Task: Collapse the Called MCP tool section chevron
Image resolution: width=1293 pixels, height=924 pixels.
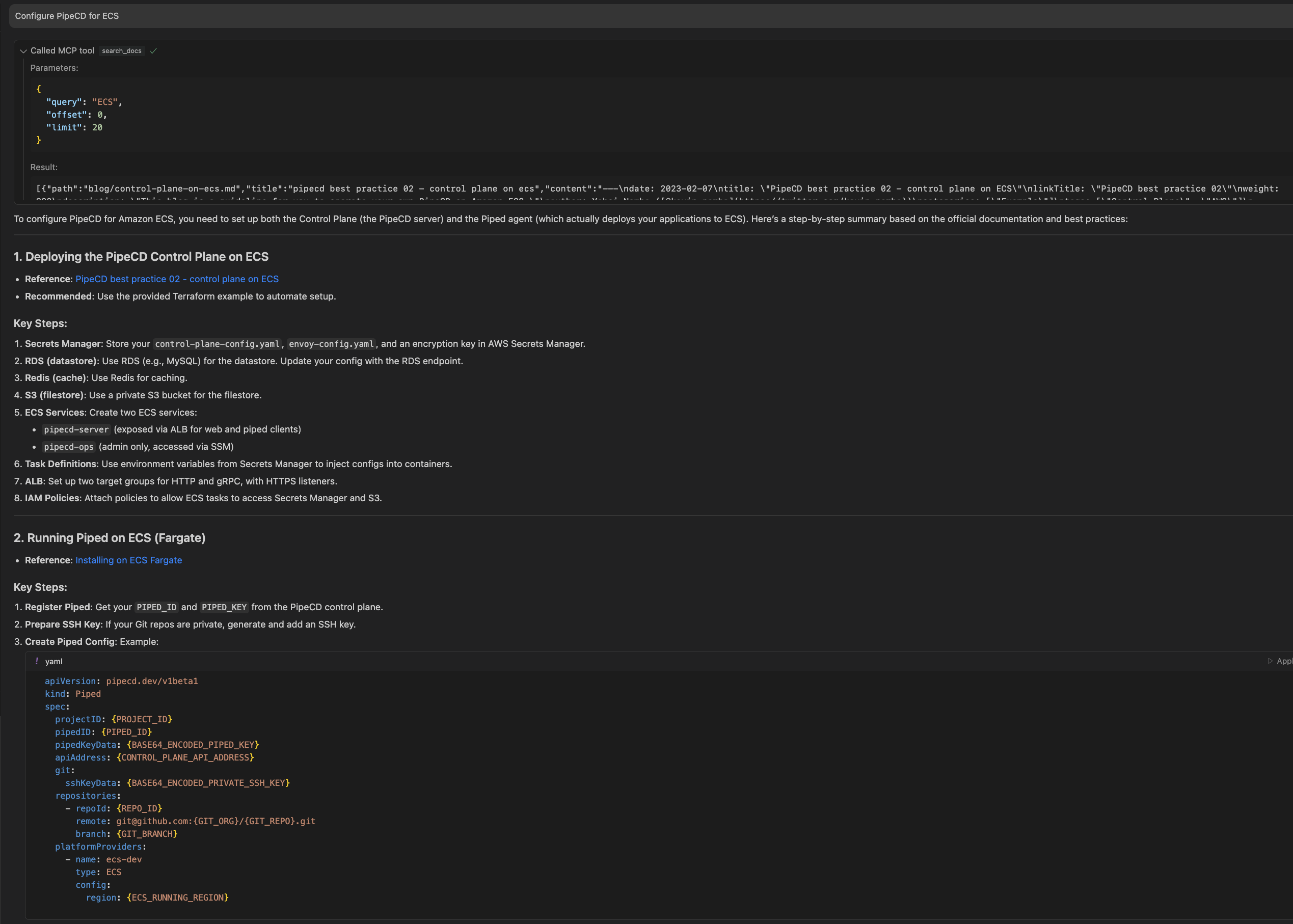Action: (23, 51)
